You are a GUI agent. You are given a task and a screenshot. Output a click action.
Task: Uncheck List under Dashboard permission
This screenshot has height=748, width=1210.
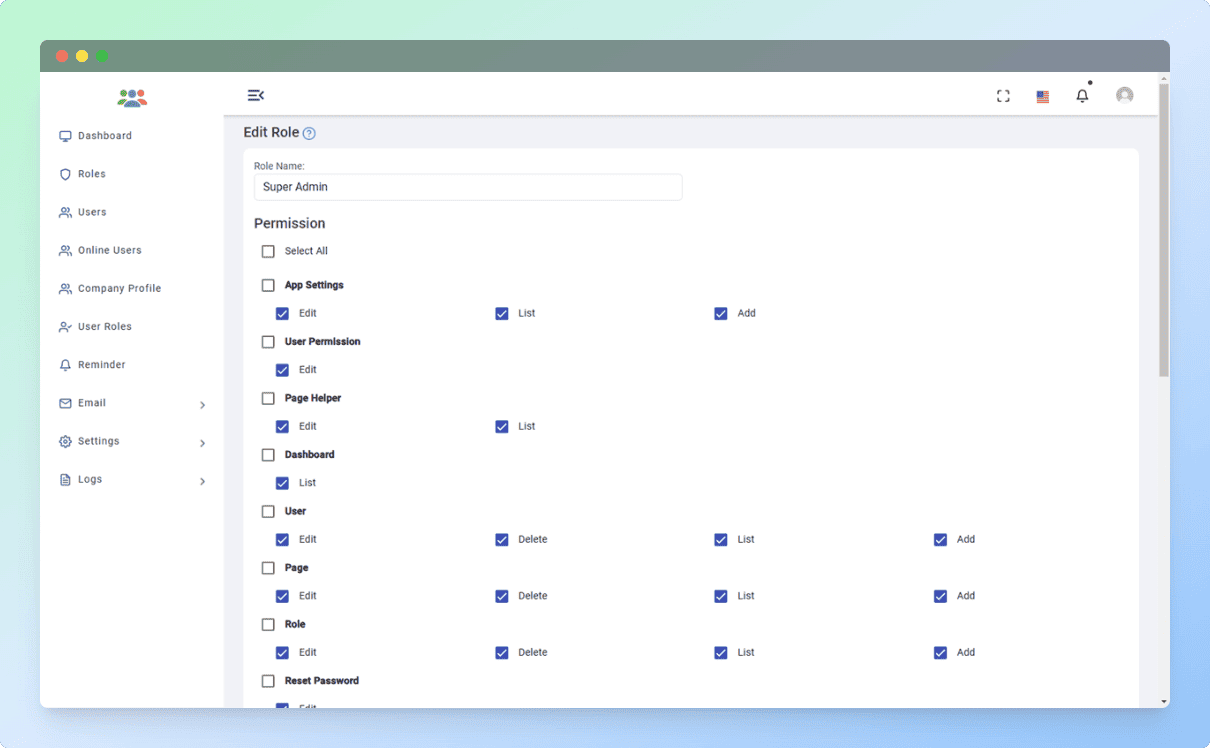coord(282,483)
